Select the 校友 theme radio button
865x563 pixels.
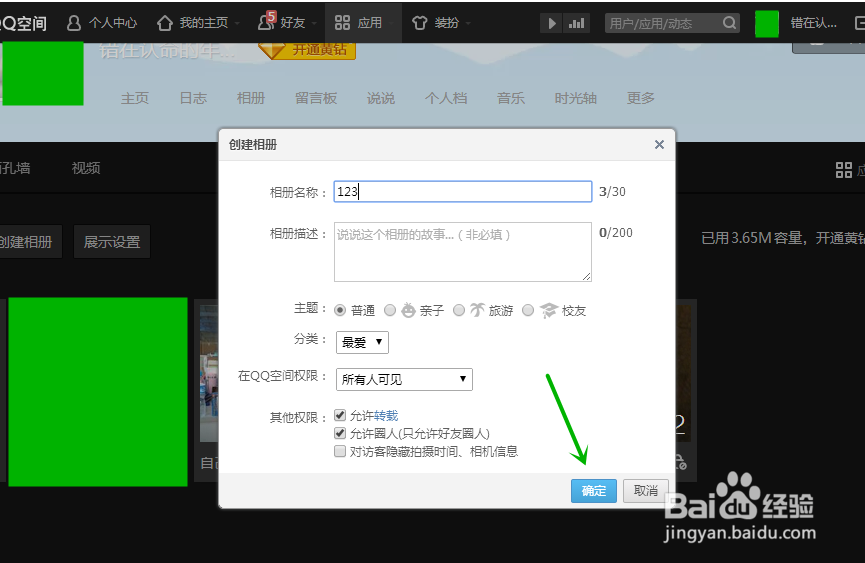[528, 310]
